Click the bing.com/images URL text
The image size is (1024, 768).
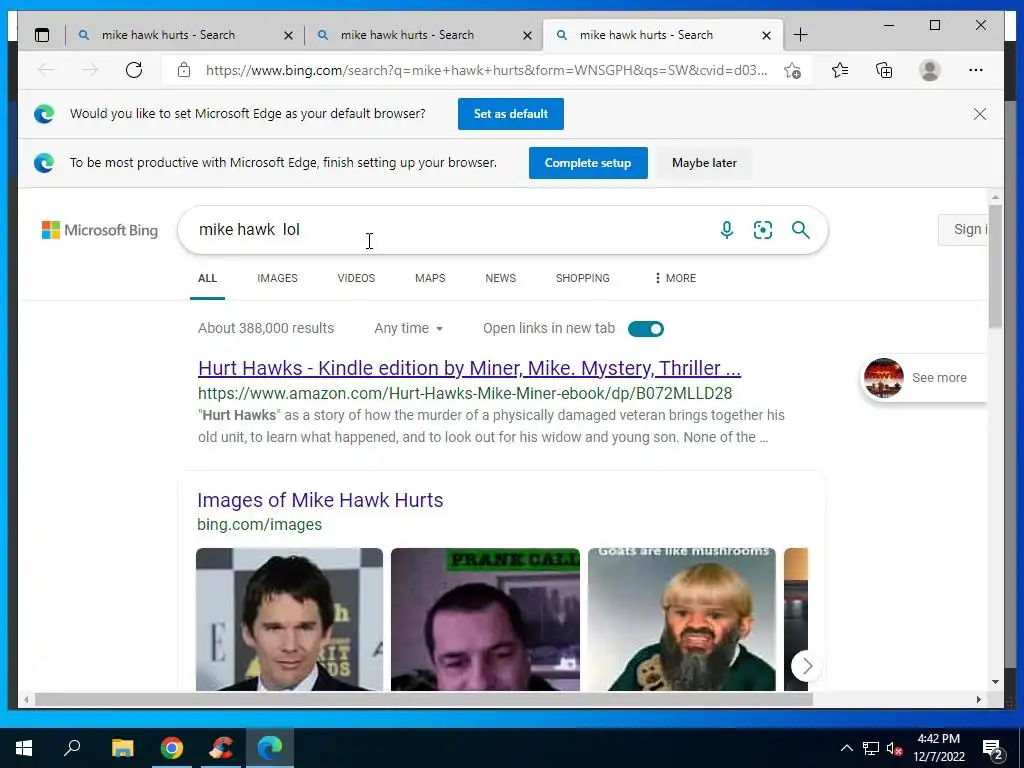[259, 525]
